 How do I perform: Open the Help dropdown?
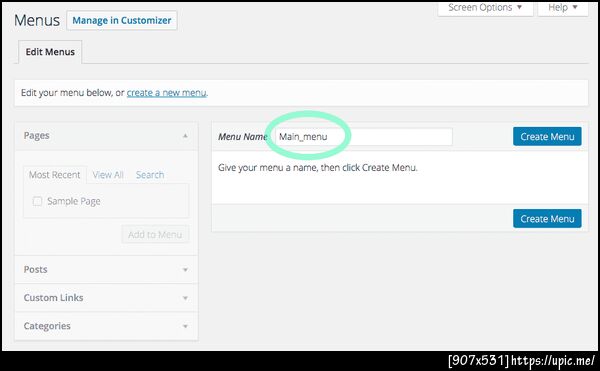tap(562, 8)
